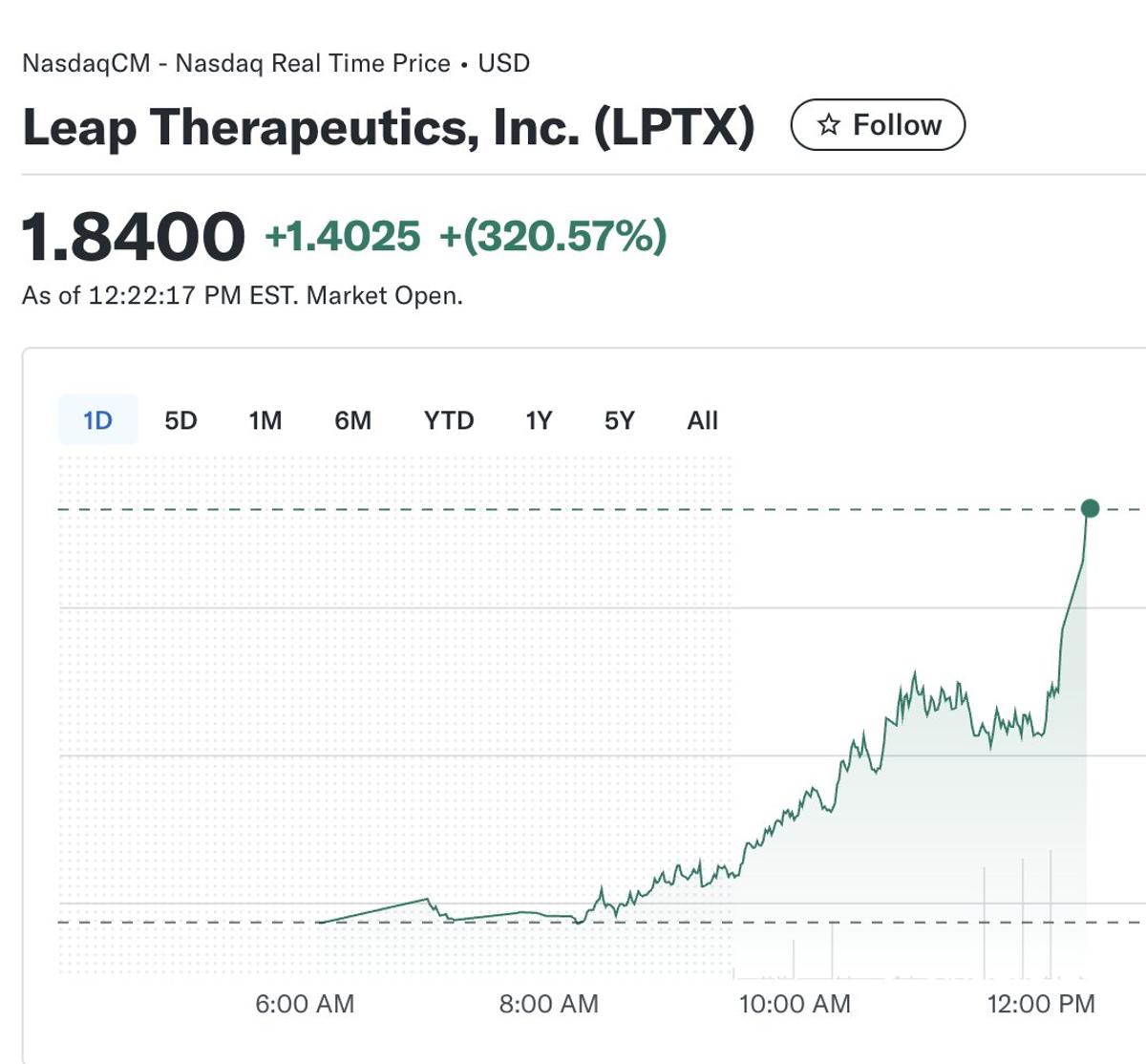
Task: Click the star icon in Follow button
Action: point(830,123)
